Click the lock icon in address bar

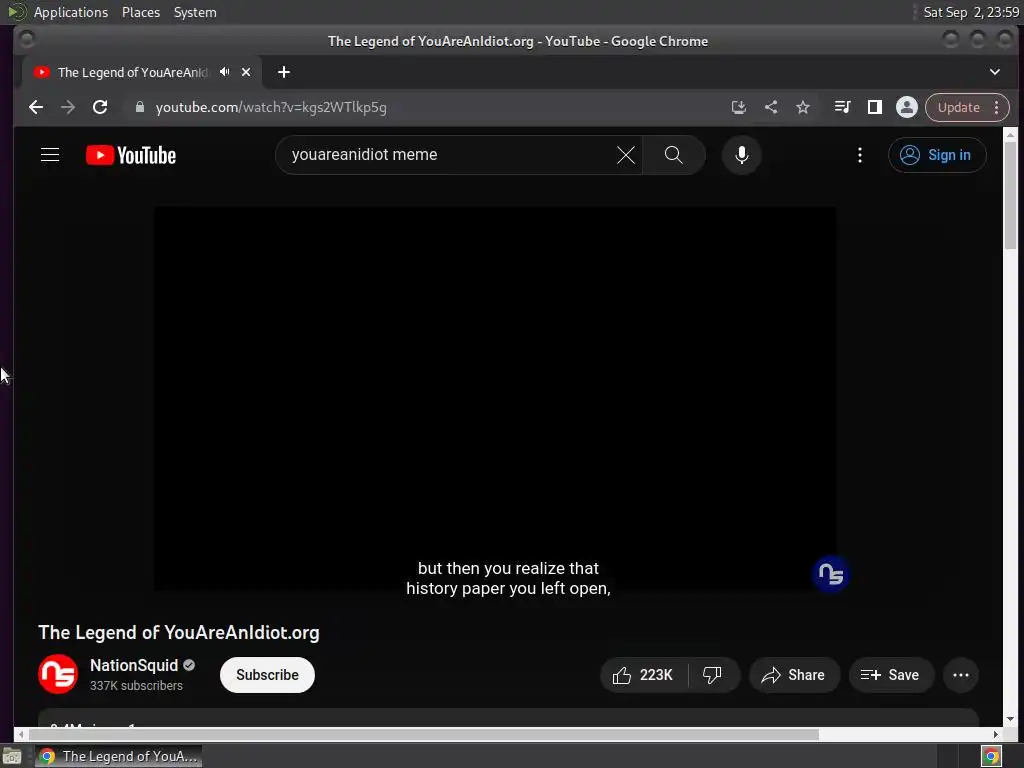(139, 107)
